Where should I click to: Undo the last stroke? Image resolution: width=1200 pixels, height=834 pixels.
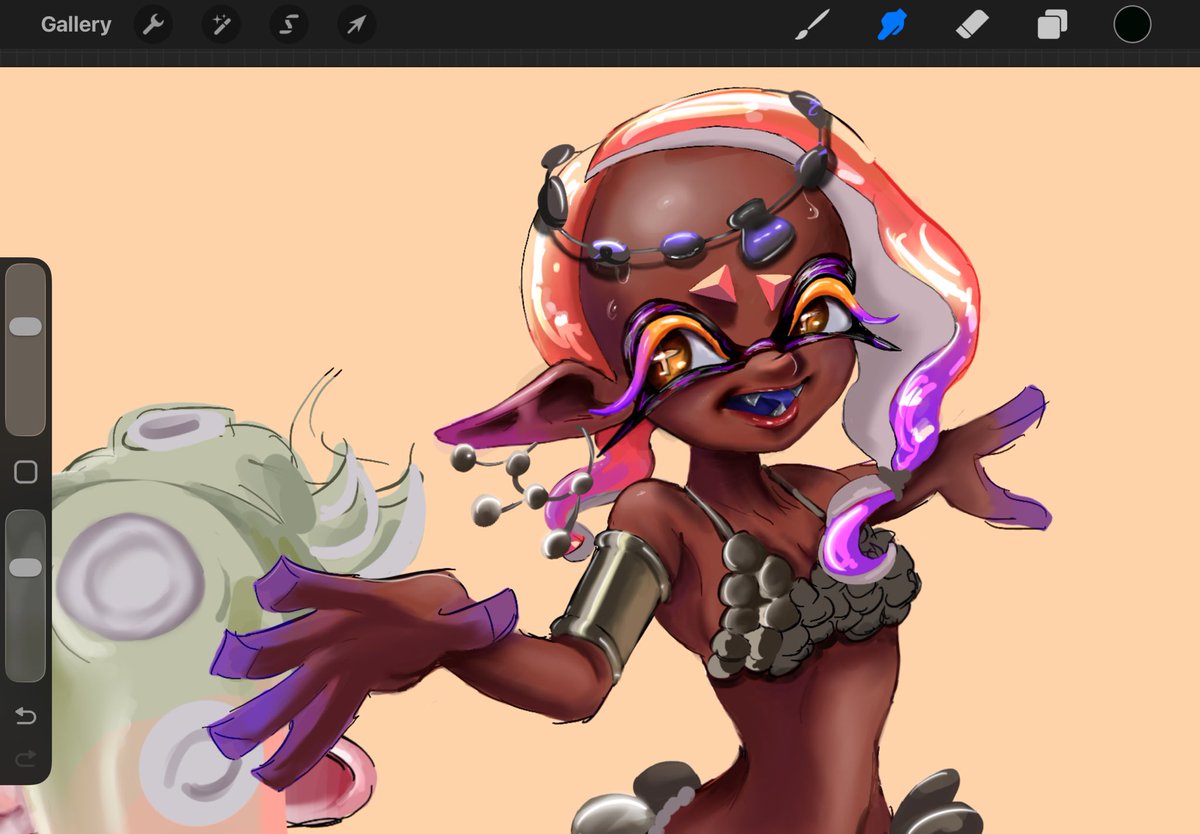[x=25, y=716]
